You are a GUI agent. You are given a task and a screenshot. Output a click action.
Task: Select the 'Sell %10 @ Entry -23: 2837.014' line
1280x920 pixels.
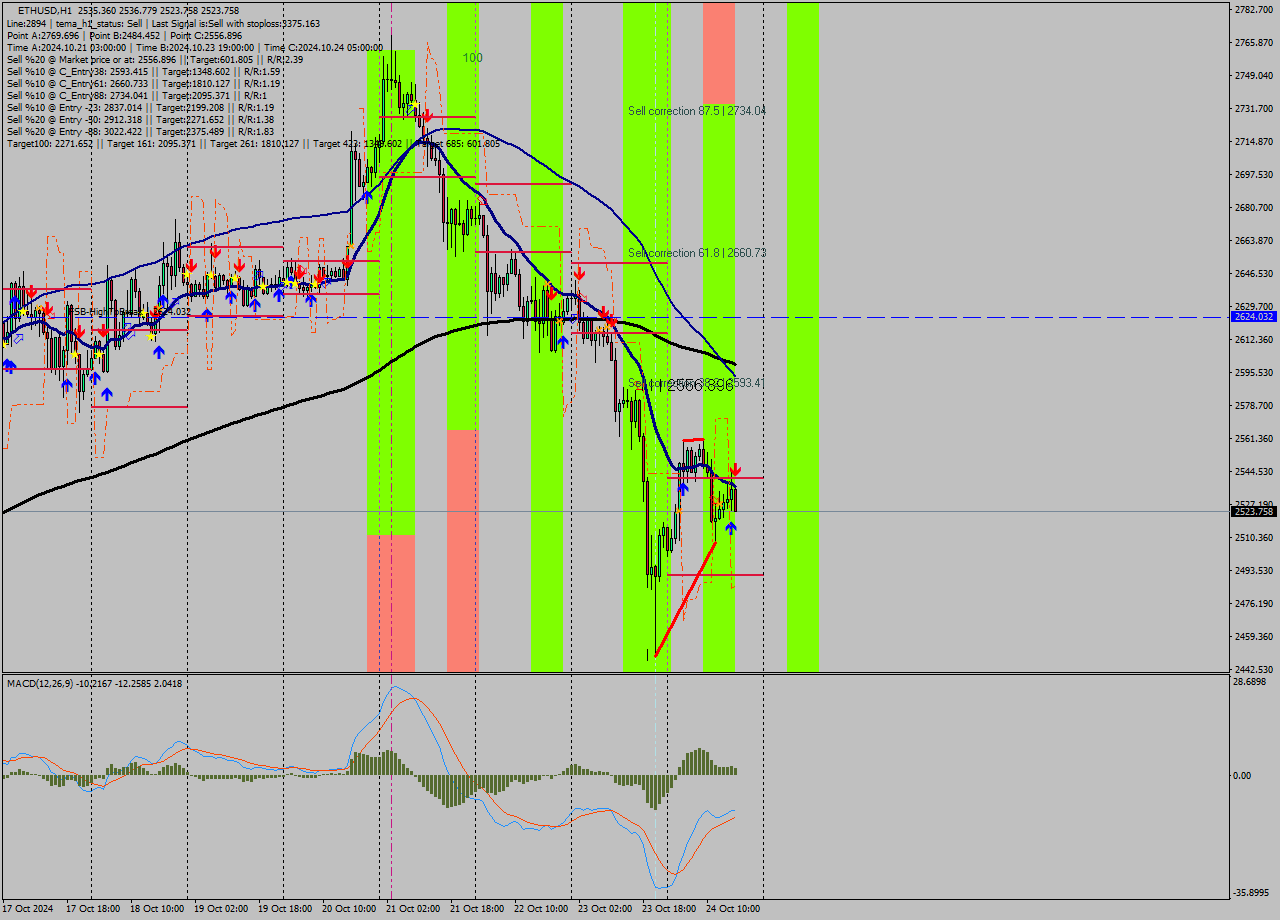coord(141,107)
